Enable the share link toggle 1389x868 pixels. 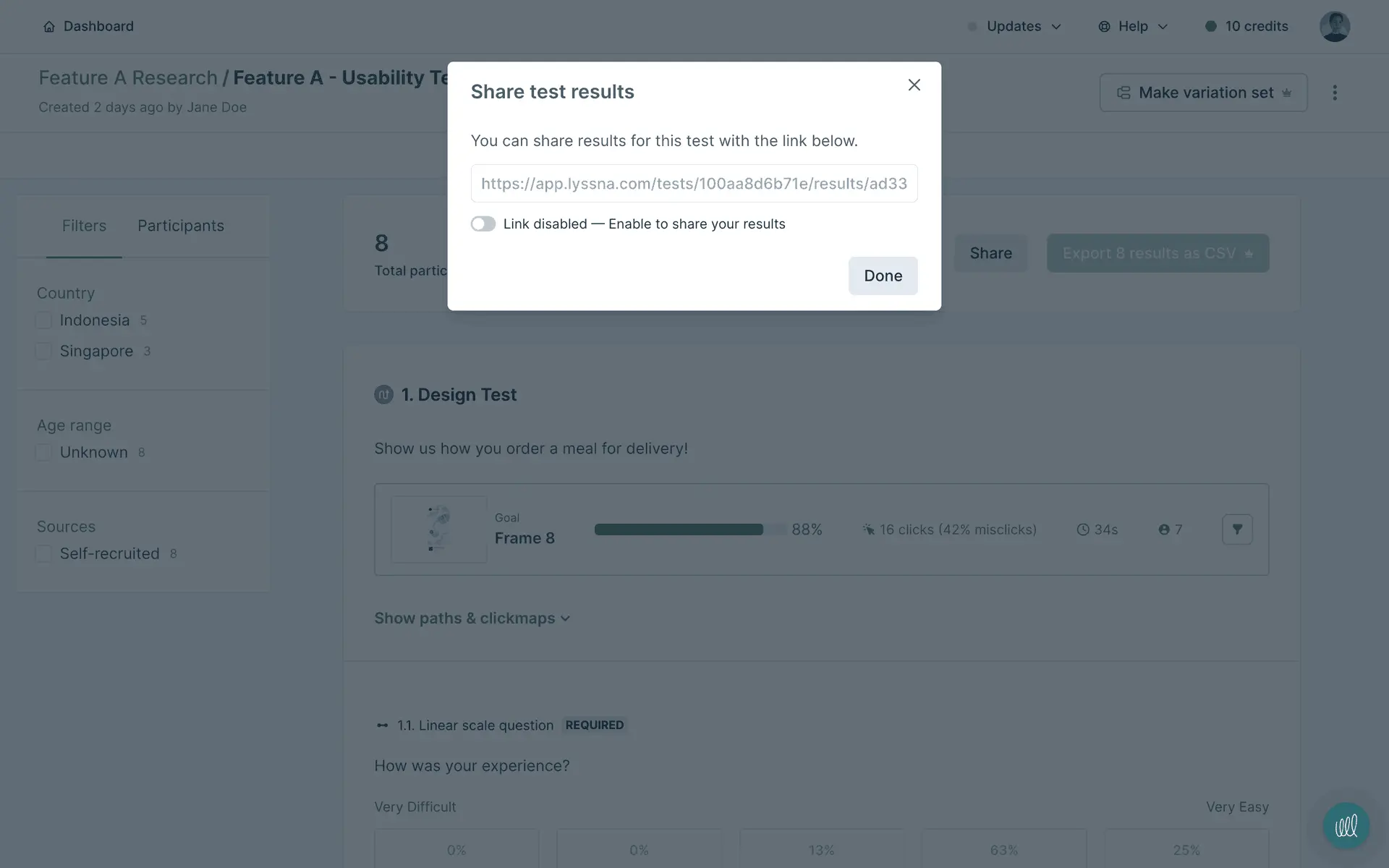(x=483, y=224)
